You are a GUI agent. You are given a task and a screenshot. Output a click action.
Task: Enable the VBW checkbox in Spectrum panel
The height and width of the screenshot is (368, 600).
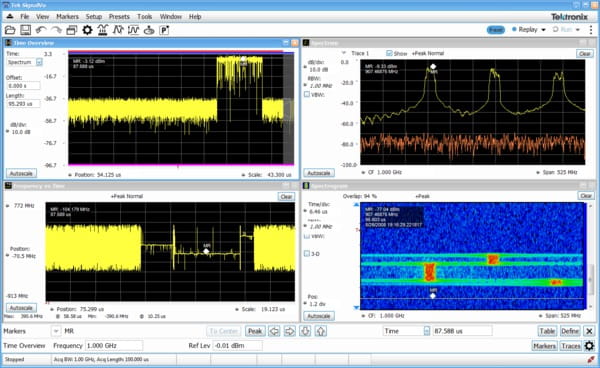point(307,94)
